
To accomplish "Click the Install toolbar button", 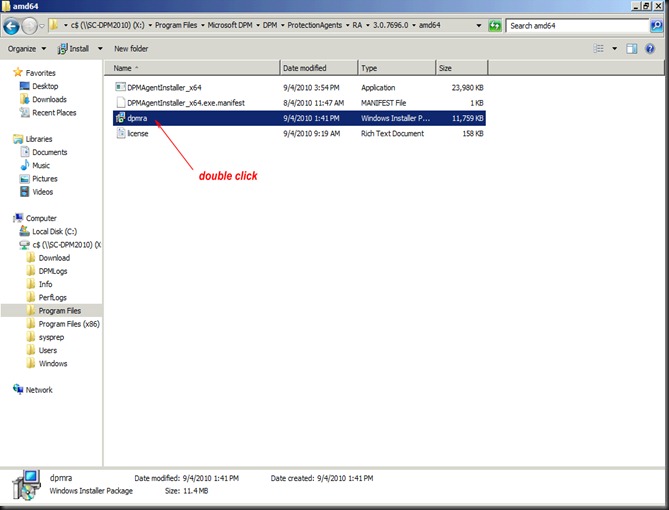I will (x=74, y=49).
